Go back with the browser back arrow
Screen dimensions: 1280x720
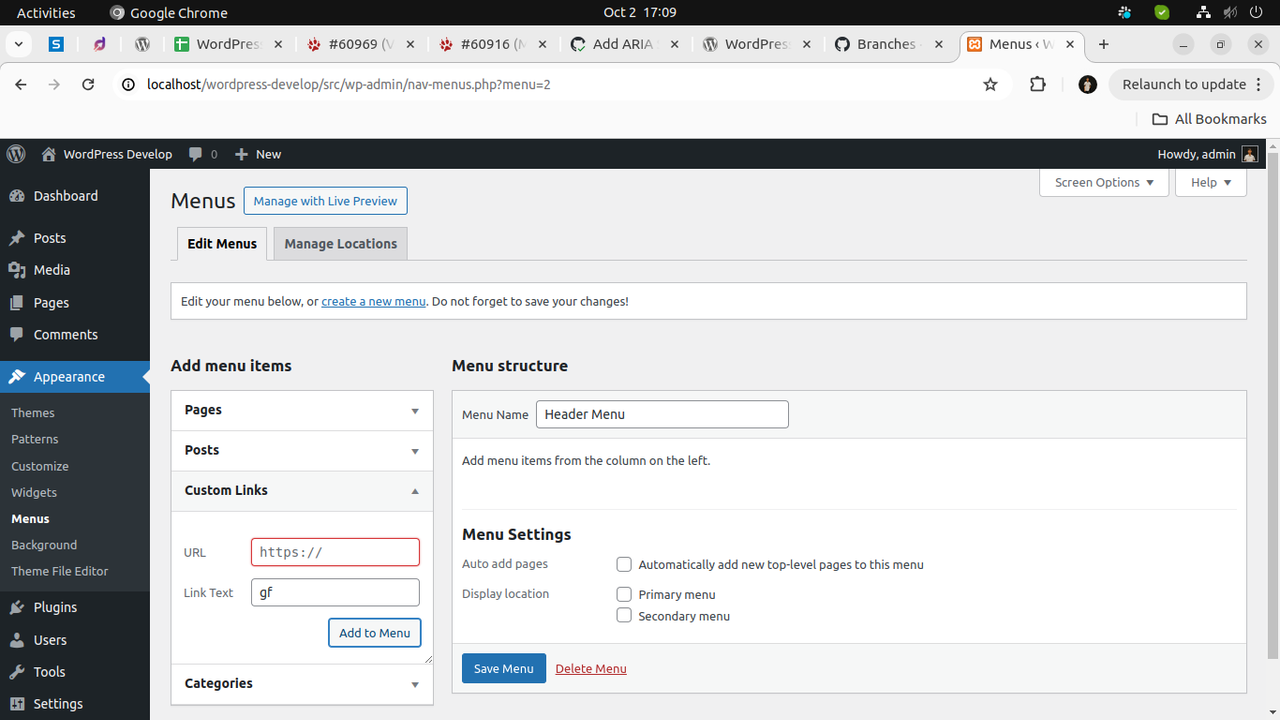pyautogui.click(x=21, y=84)
